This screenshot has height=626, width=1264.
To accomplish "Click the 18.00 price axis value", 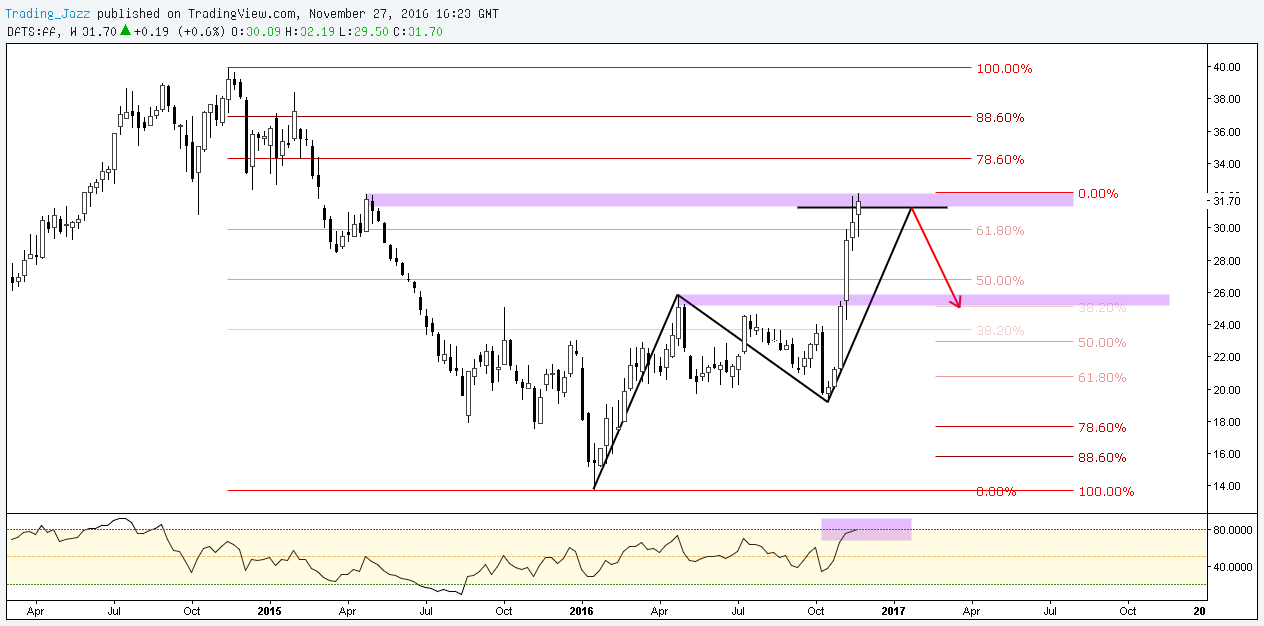I will coord(1227,422).
